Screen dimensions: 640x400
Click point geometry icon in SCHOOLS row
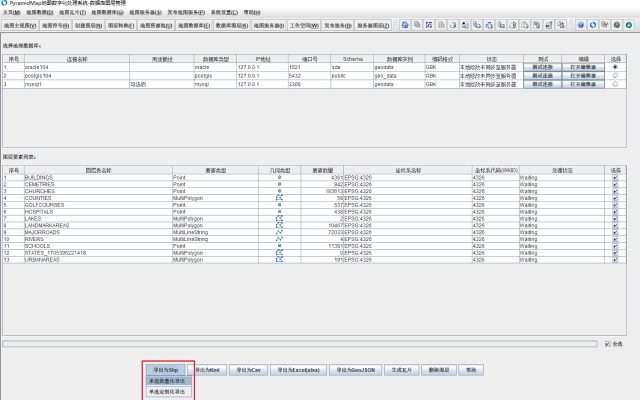[x=280, y=246]
